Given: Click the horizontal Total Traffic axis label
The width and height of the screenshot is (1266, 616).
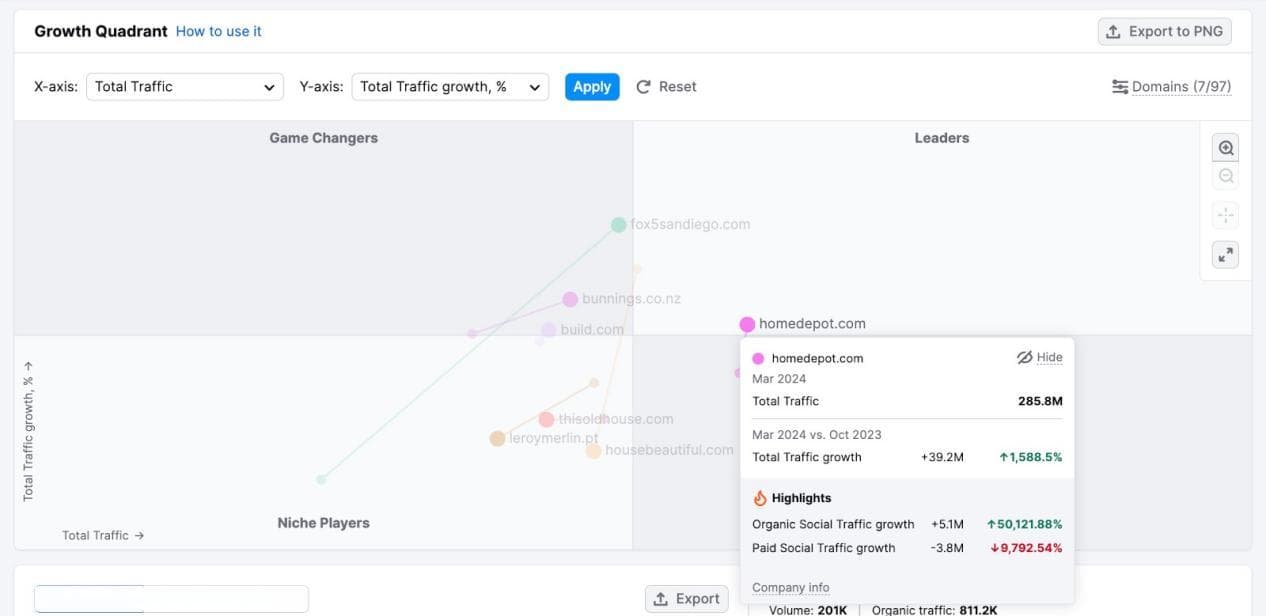Looking at the screenshot, I should pos(103,536).
